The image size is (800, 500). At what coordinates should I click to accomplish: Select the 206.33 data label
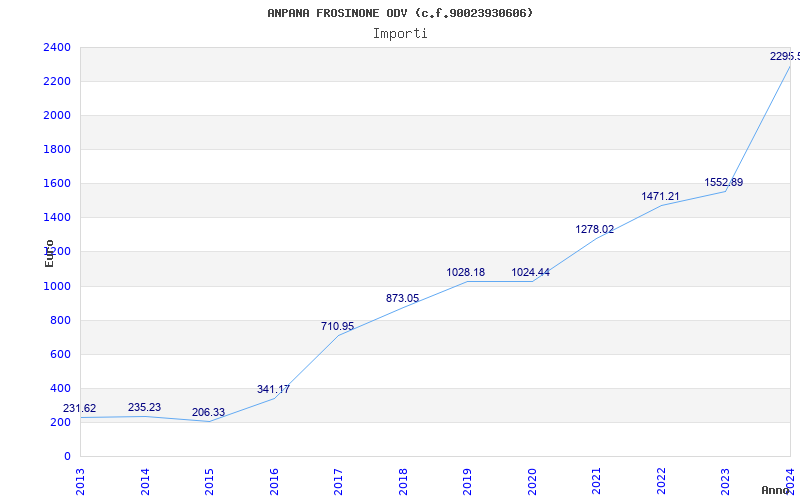208,412
